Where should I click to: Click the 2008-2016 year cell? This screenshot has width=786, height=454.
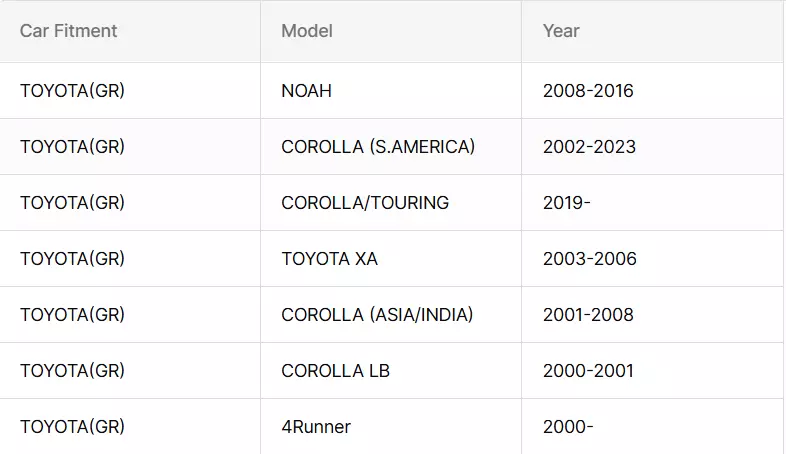click(652, 91)
